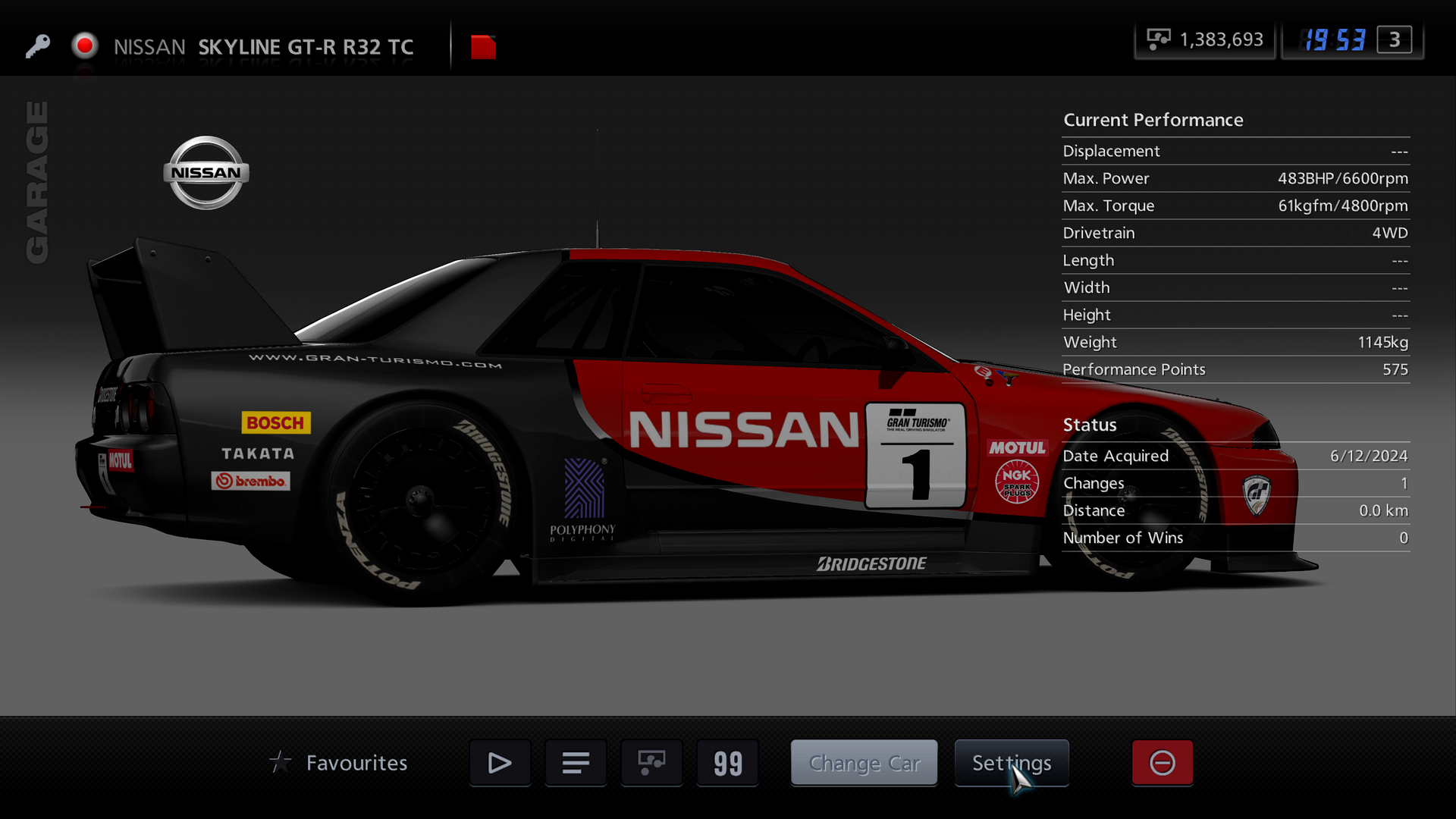1456x819 pixels.
Task: Open the car list icon
Action: 576,763
